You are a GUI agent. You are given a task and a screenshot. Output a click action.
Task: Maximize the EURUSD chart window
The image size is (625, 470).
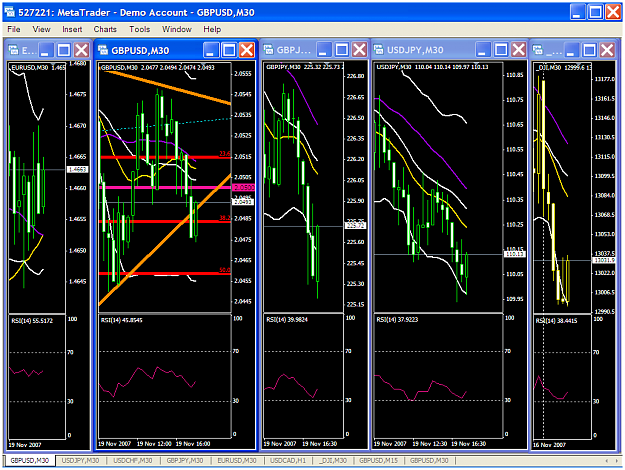(64, 50)
